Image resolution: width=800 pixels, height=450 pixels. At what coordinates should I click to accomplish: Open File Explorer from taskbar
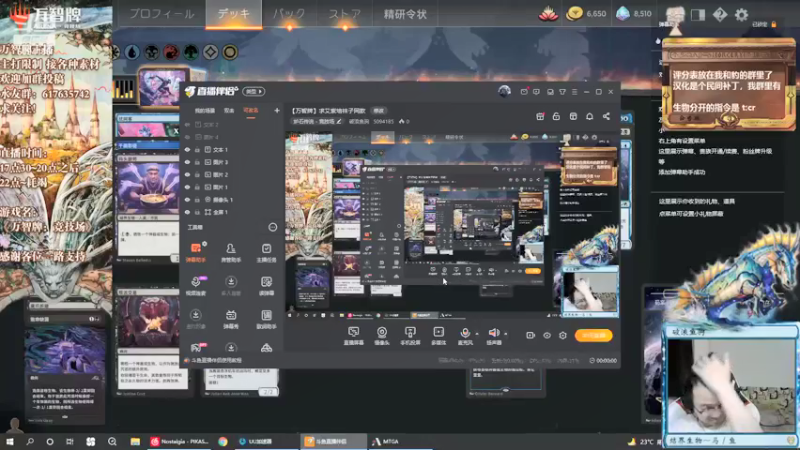[x=135, y=441]
